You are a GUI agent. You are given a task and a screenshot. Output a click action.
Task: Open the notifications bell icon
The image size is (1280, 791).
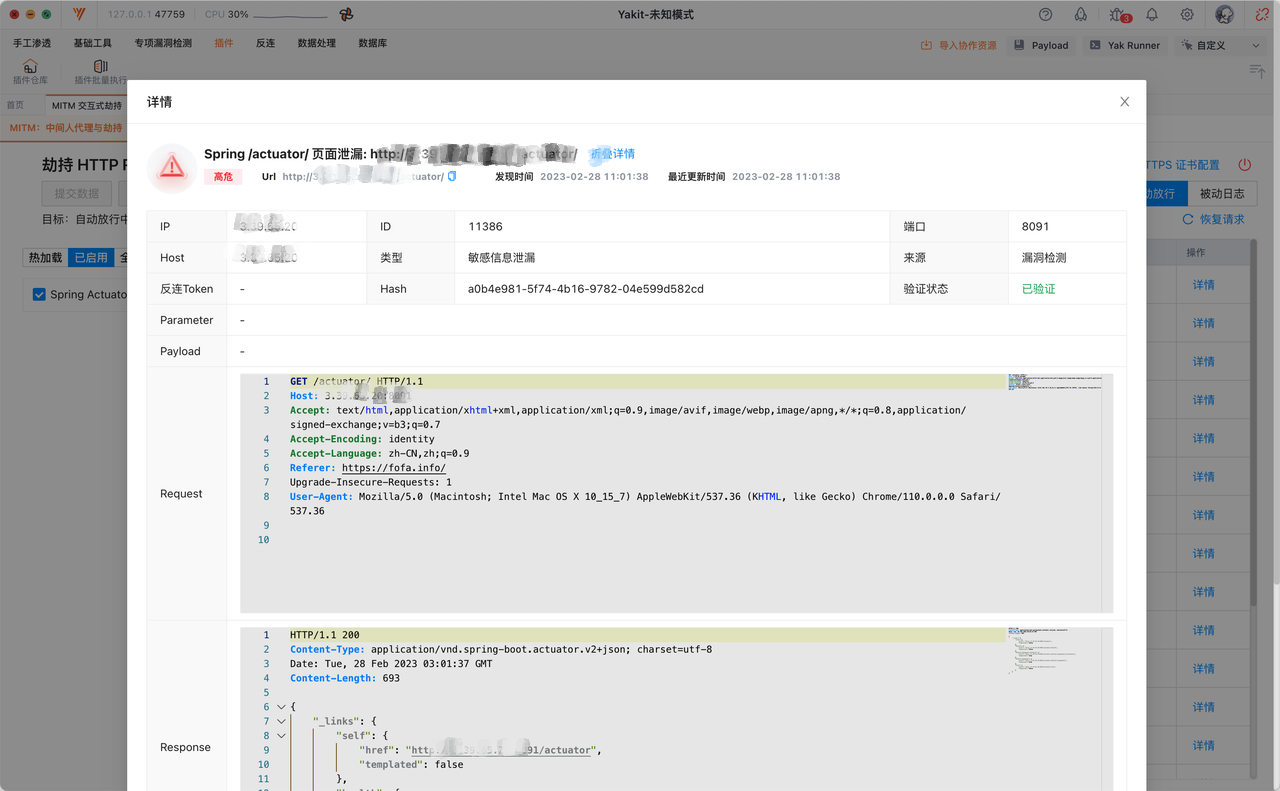pyautogui.click(x=1152, y=15)
